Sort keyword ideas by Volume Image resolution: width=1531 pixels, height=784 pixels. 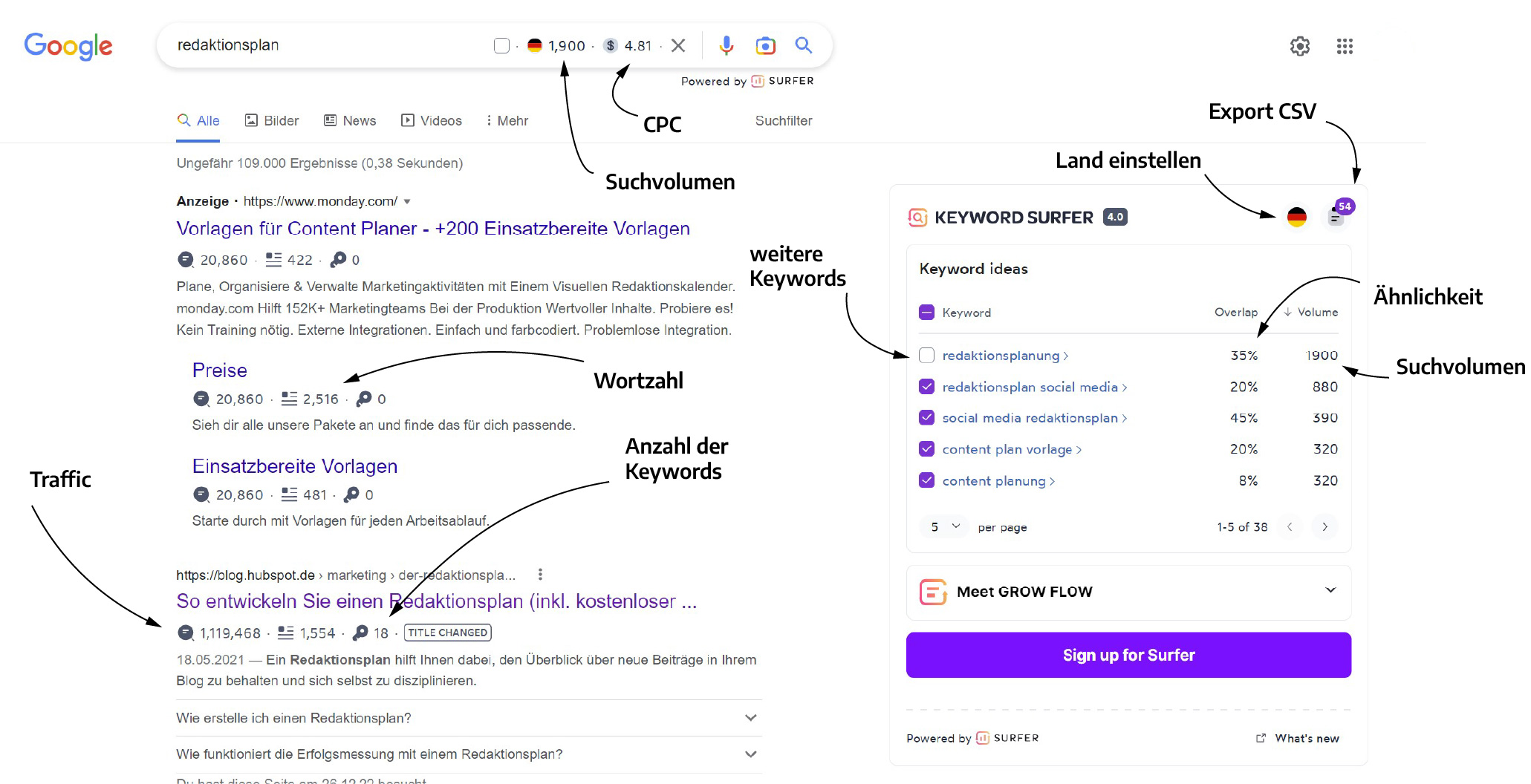(x=1311, y=312)
